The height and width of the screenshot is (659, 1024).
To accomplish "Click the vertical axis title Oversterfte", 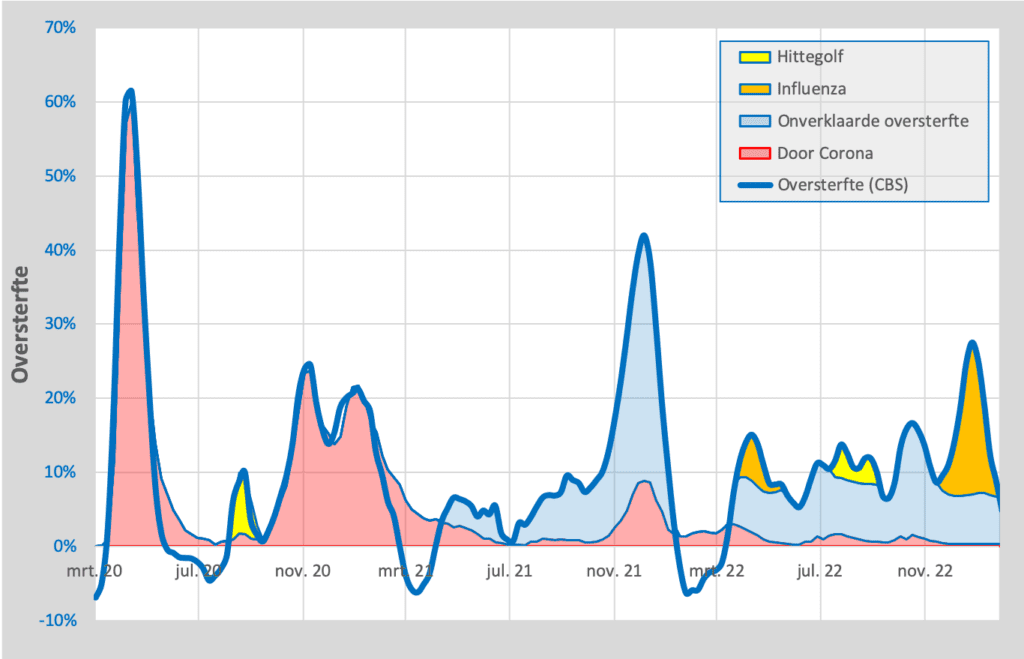I will (20, 324).
